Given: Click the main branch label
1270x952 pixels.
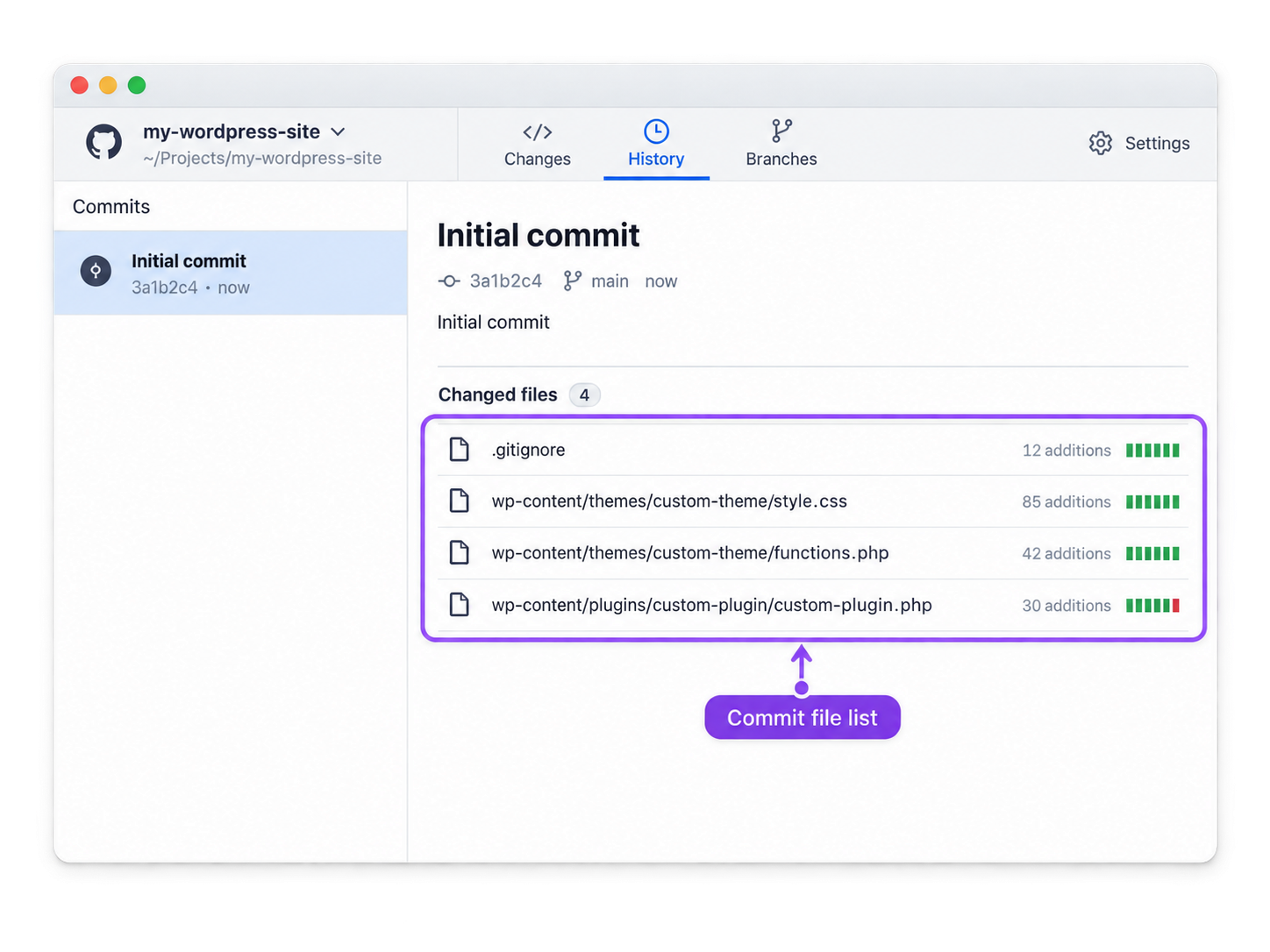Looking at the screenshot, I should (610, 281).
